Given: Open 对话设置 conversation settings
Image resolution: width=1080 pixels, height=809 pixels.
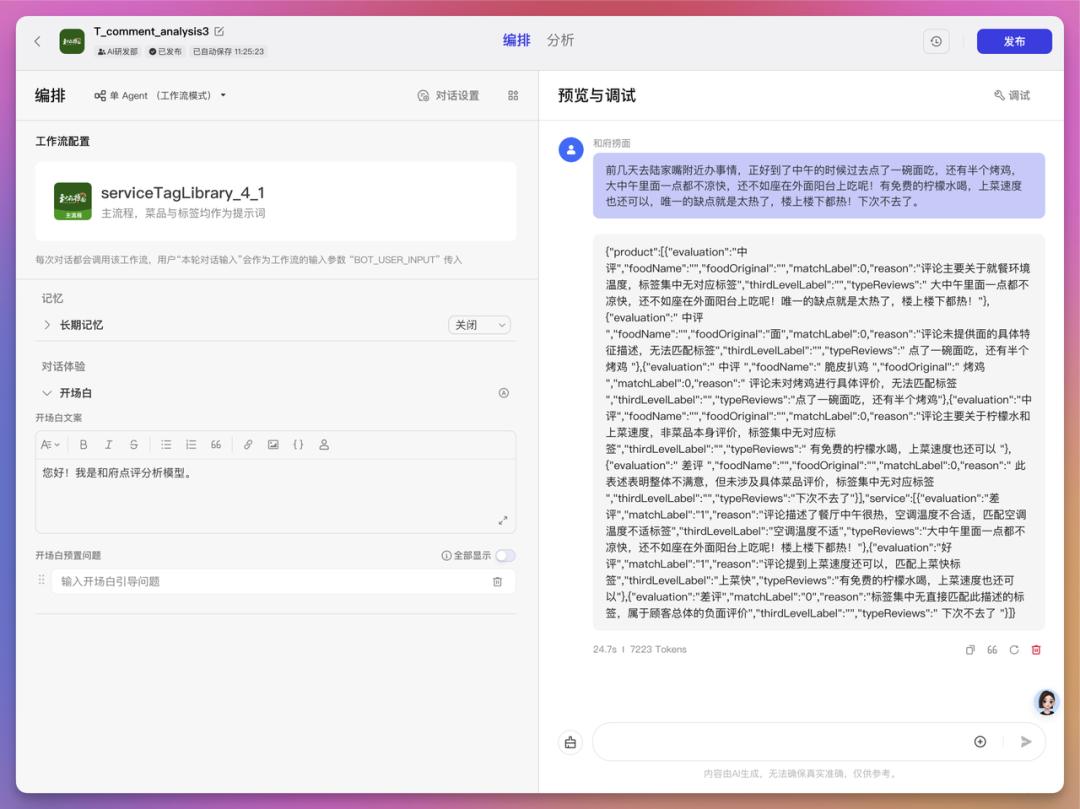Looking at the screenshot, I should point(448,96).
